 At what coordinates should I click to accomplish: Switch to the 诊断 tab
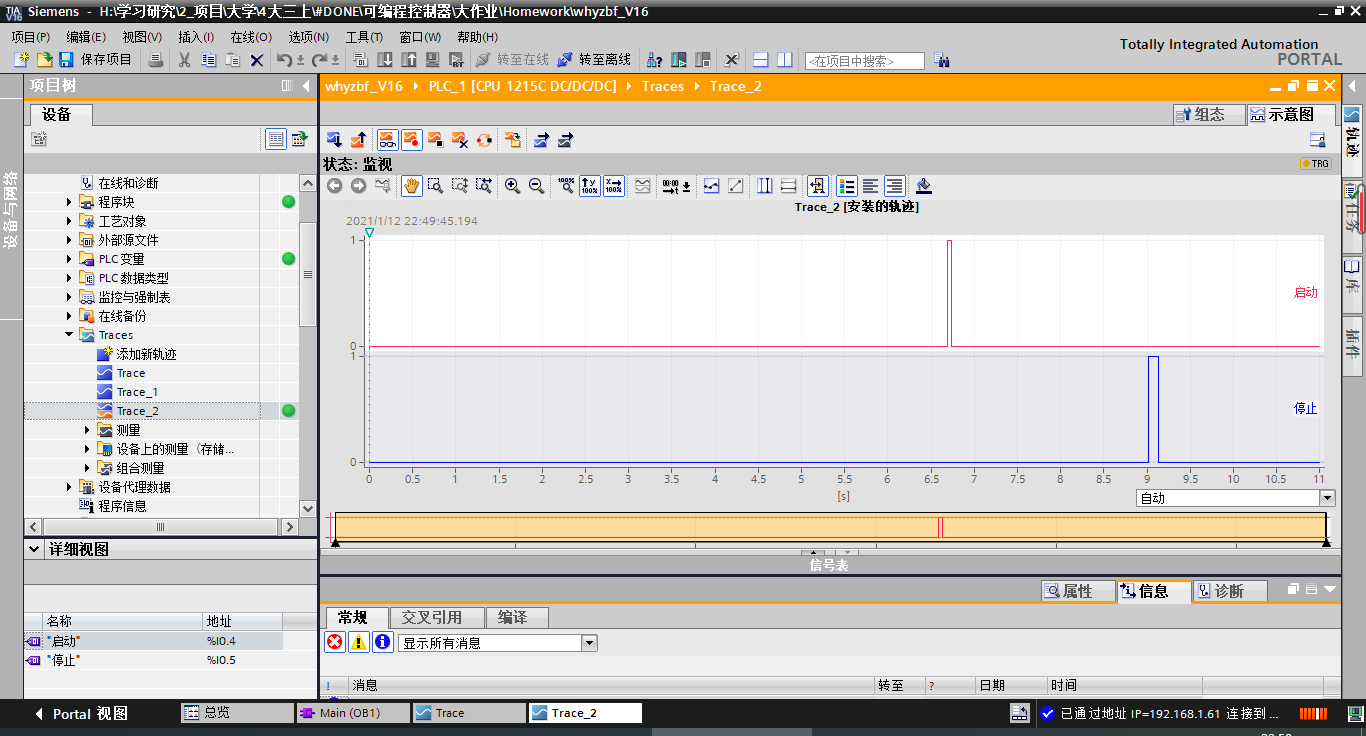coord(1229,591)
